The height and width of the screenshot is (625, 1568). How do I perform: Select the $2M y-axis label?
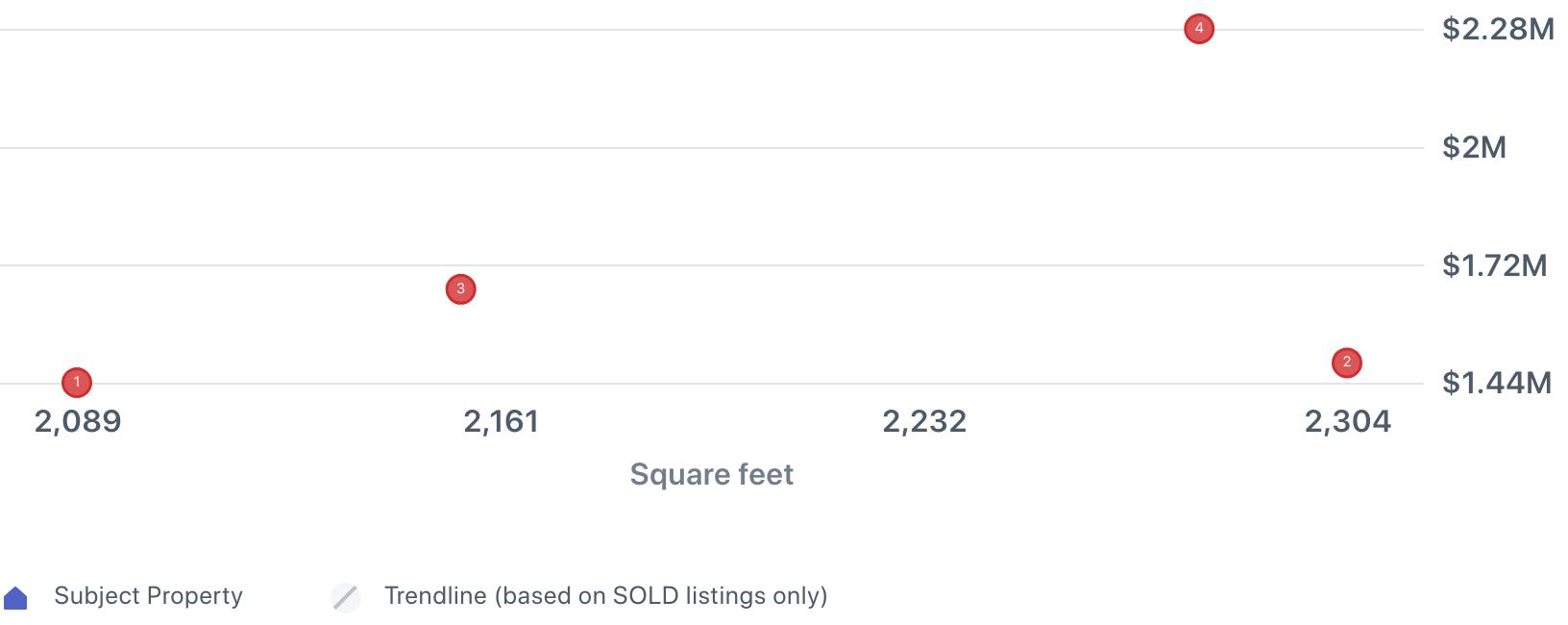point(1474,147)
